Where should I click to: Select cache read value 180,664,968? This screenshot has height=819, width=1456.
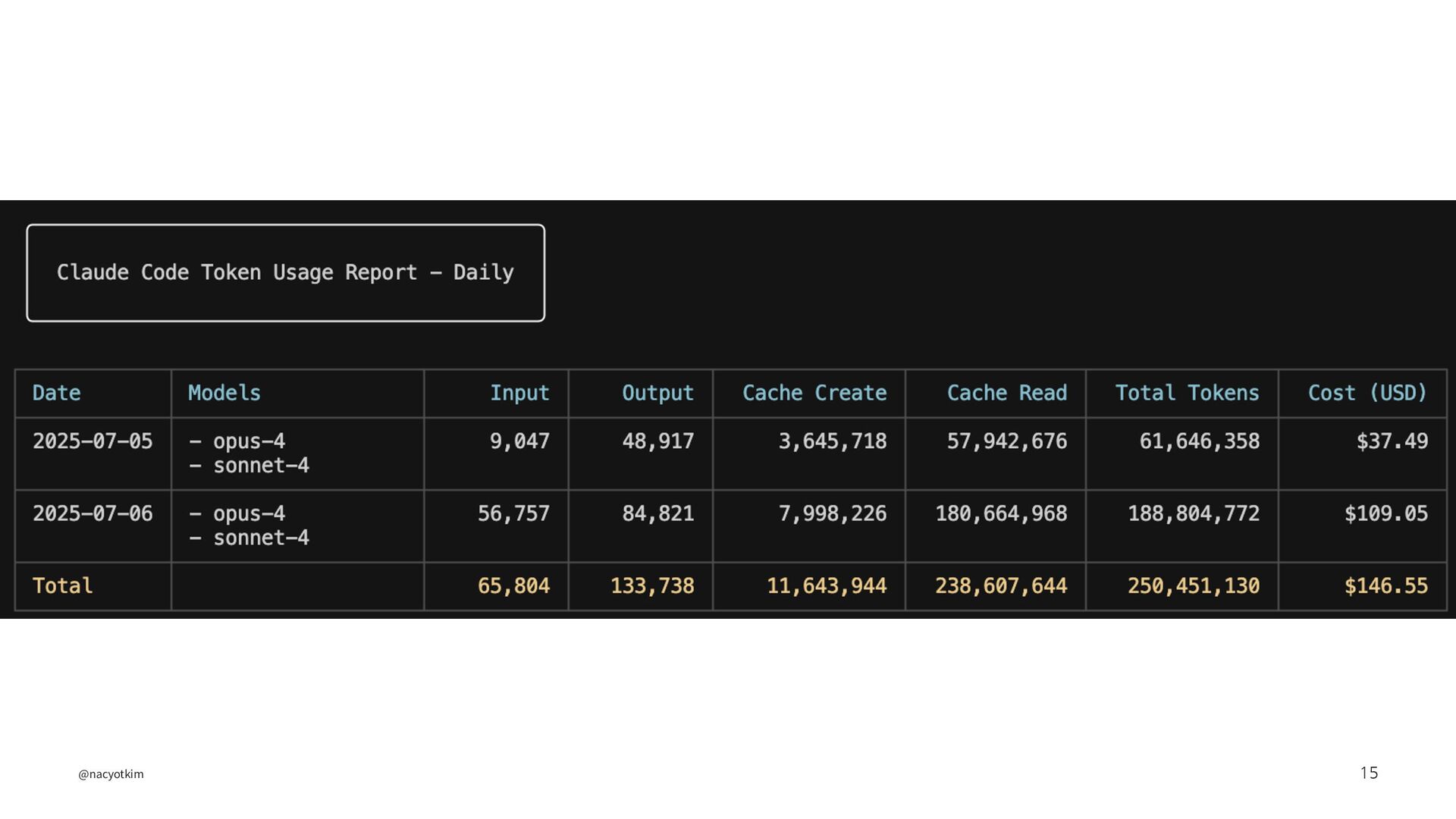click(x=1001, y=513)
